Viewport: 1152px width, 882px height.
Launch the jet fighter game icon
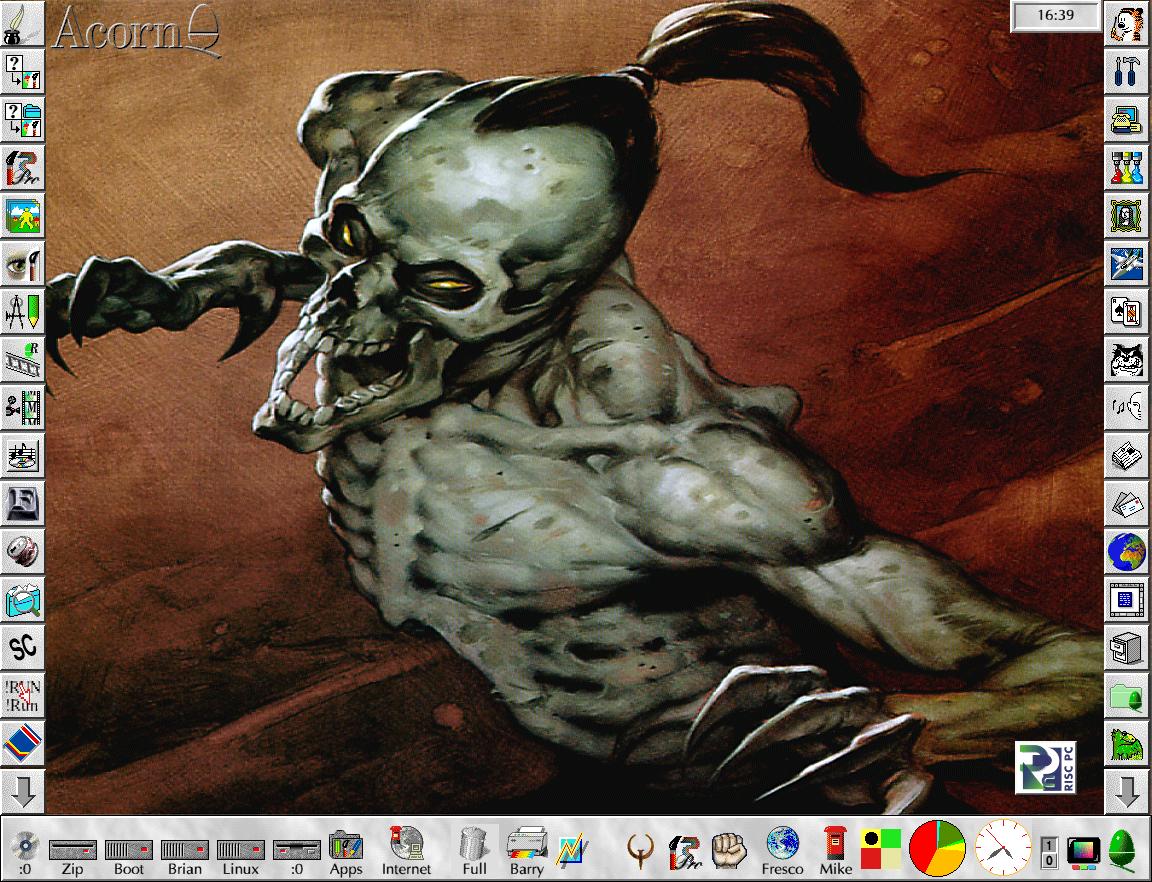(x=1126, y=264)
